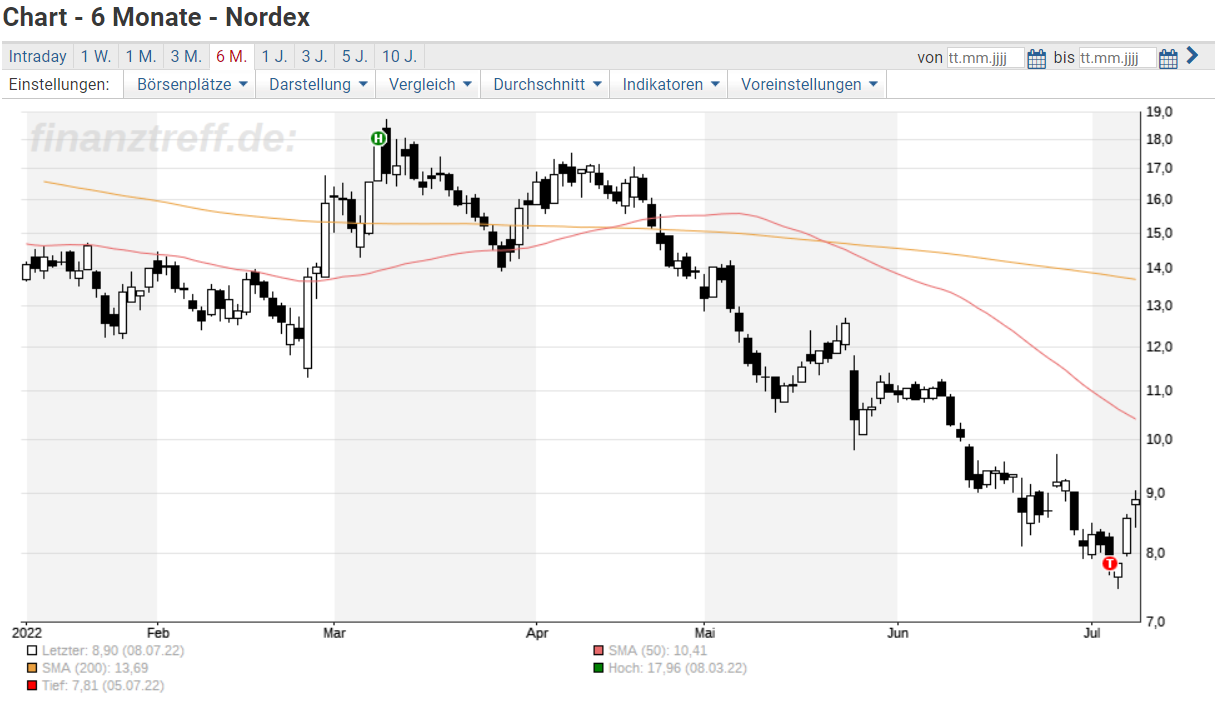The height and width of the screenshot is (703, 1220).
Task: Click the 'Chart - 6 Monate - Nordex' heading
Action: point(157,17)
